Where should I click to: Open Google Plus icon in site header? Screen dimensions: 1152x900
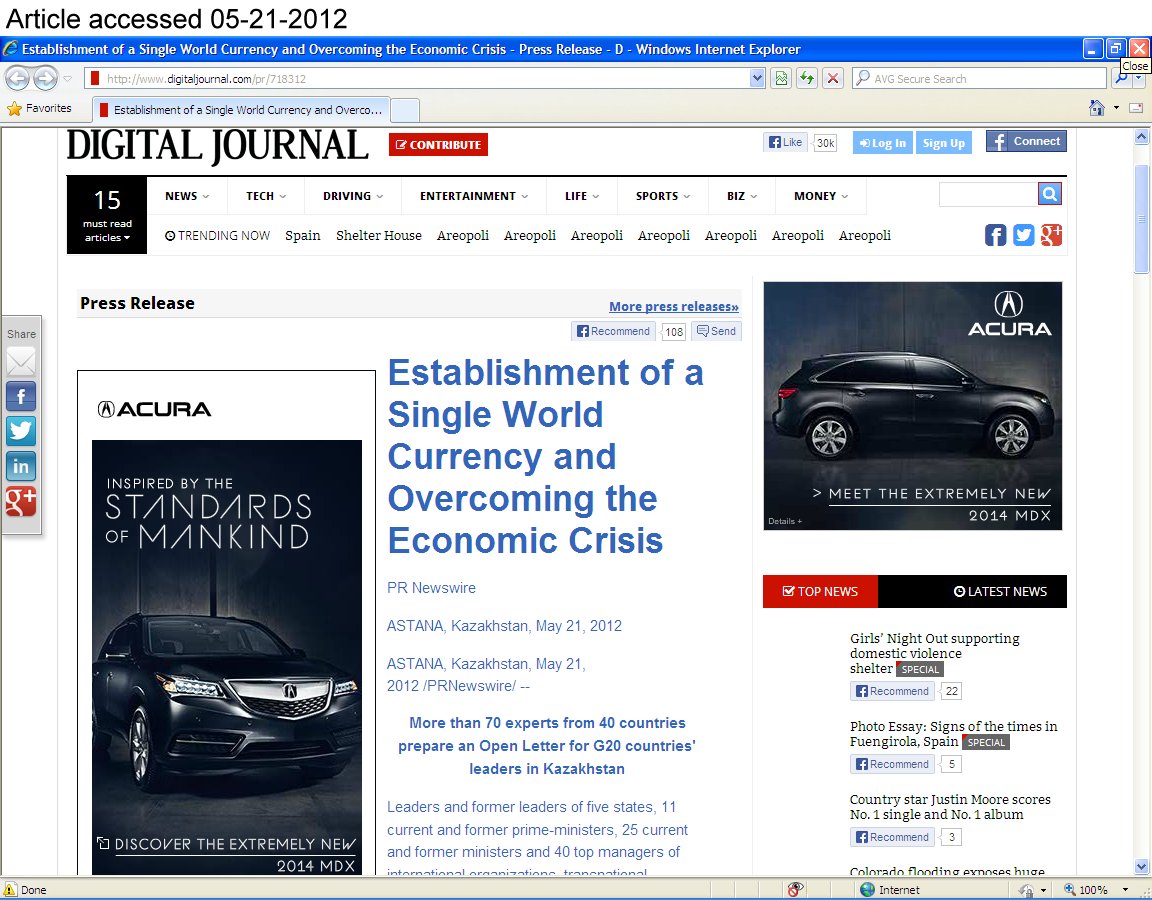coord(1050,235)
